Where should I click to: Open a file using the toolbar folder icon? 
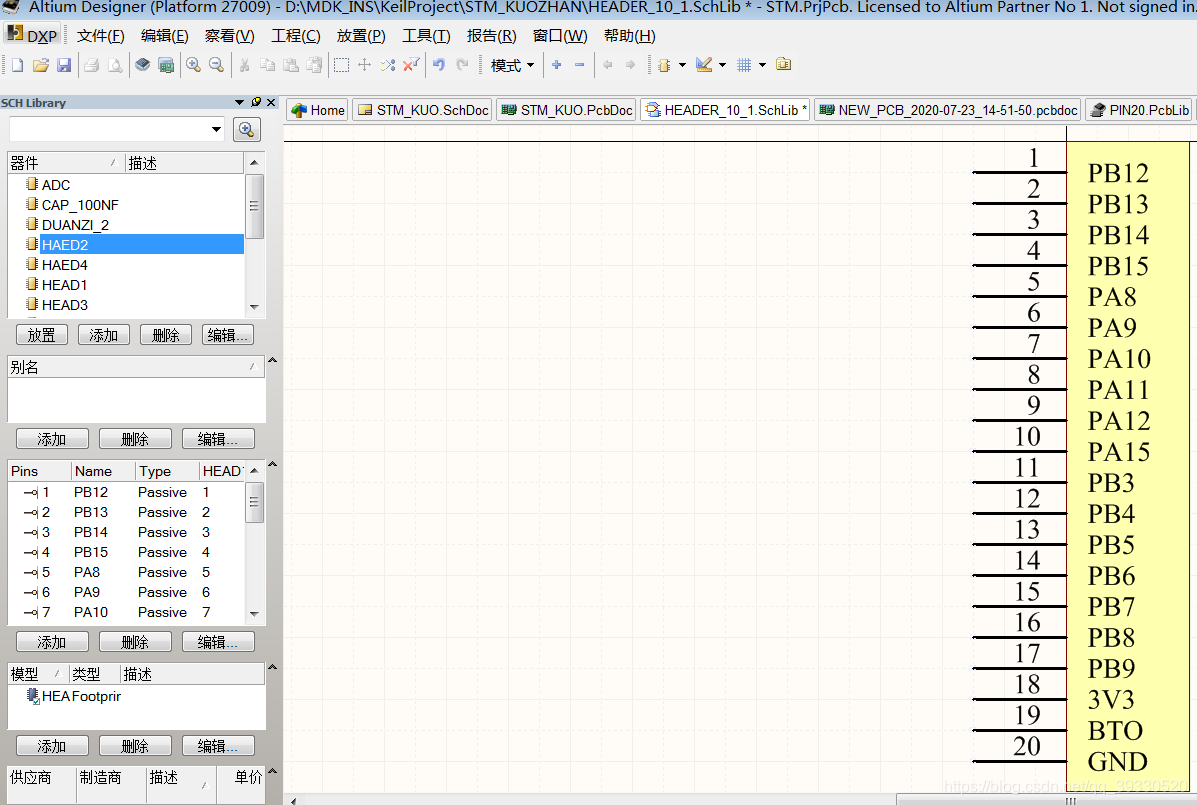tap(39, 64)
